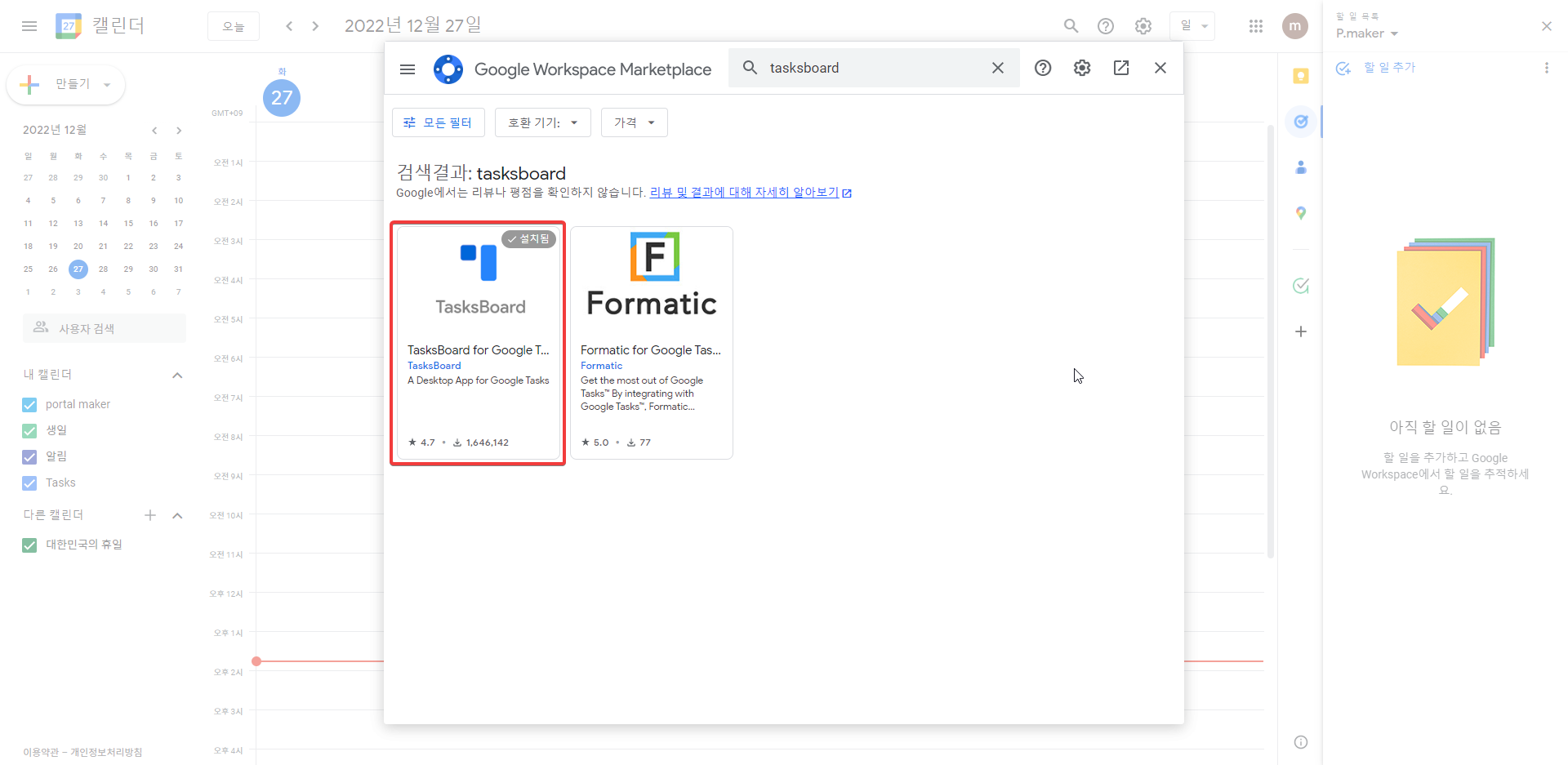1568x765 pixels.
Task: Open Tasks panel more options menu
Action: pos(1546,68)
